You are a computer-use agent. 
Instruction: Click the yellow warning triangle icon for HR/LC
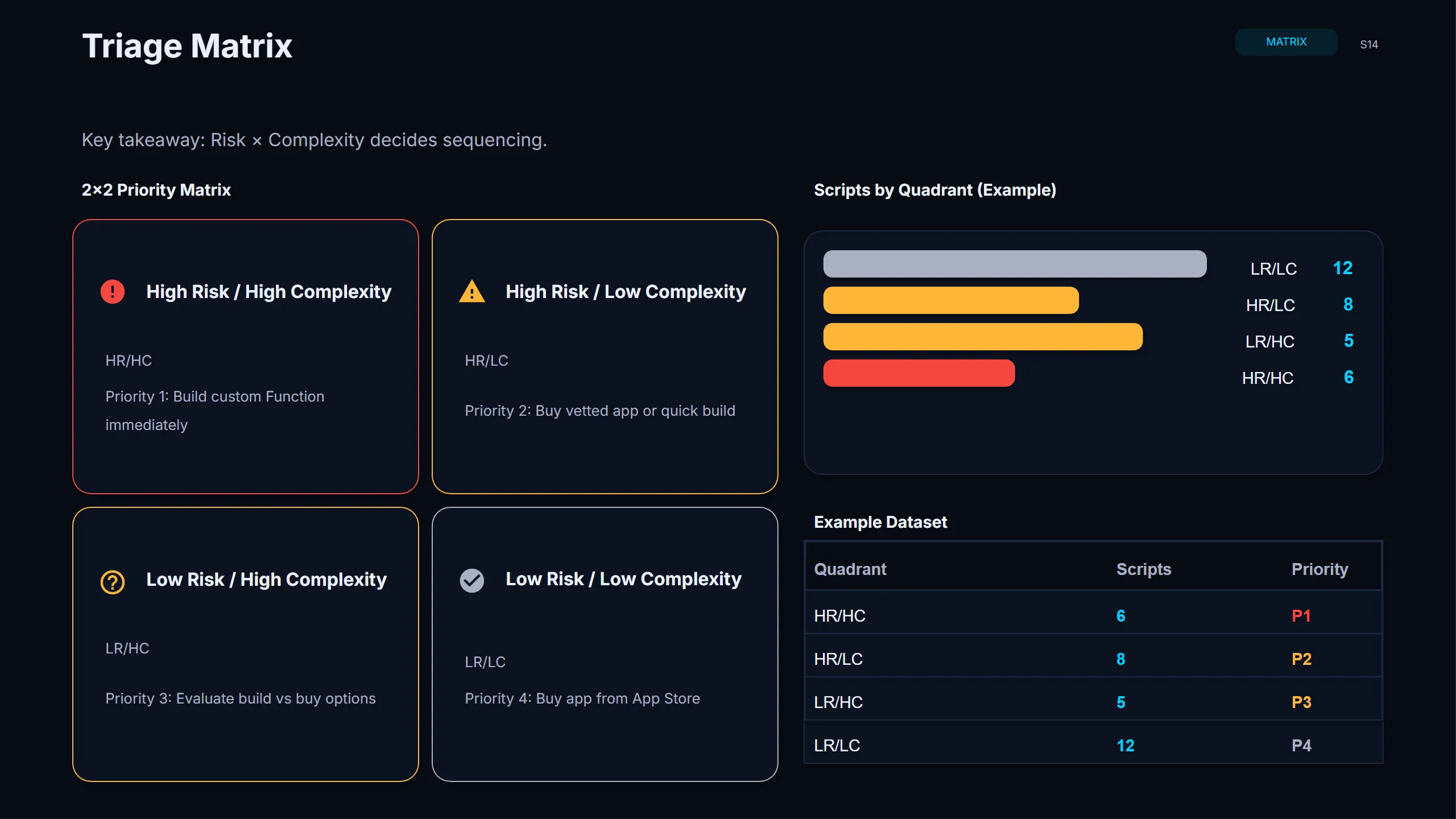pyautogui.click(x=472, y=292)
